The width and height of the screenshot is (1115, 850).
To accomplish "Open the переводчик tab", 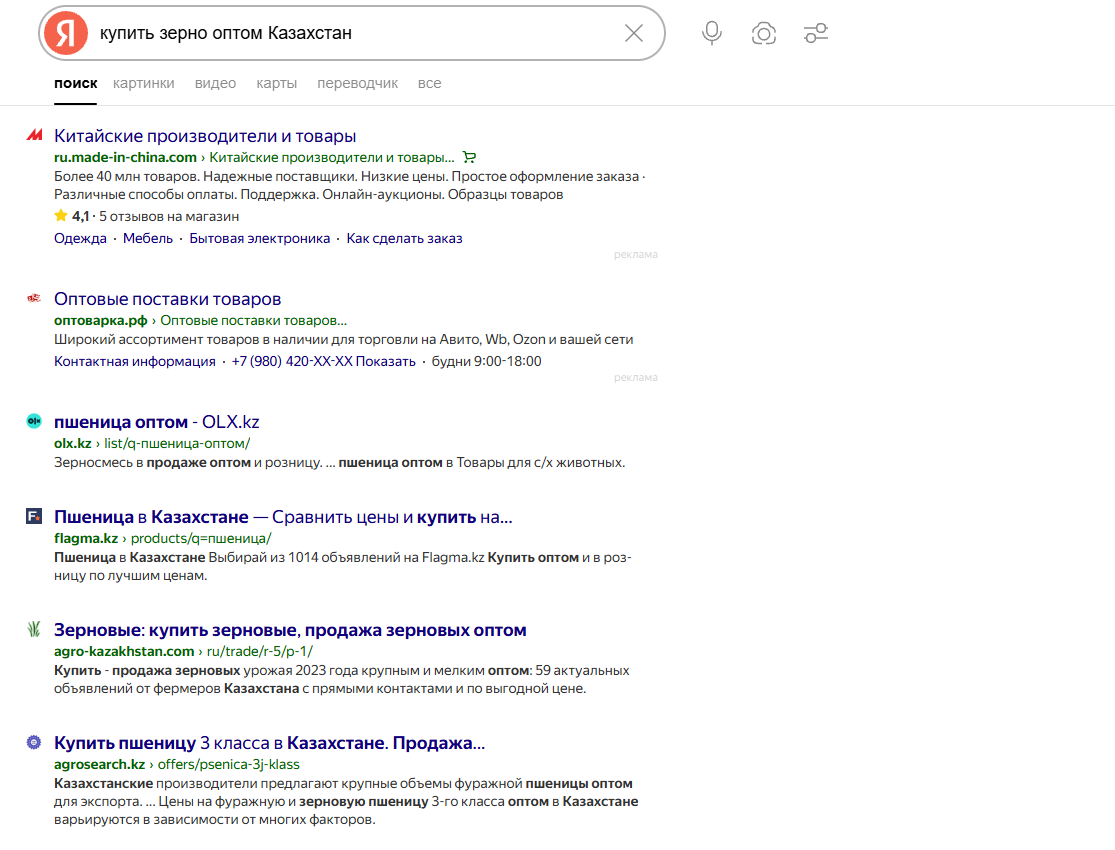I will [358, 83].
